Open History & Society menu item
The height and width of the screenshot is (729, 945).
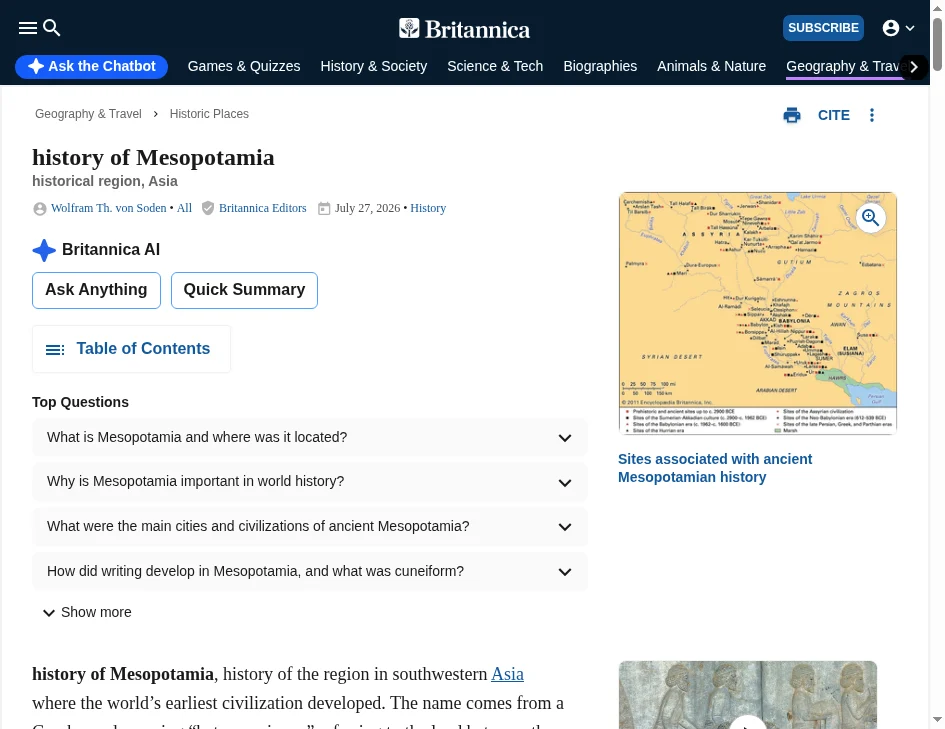coord(374,66)
